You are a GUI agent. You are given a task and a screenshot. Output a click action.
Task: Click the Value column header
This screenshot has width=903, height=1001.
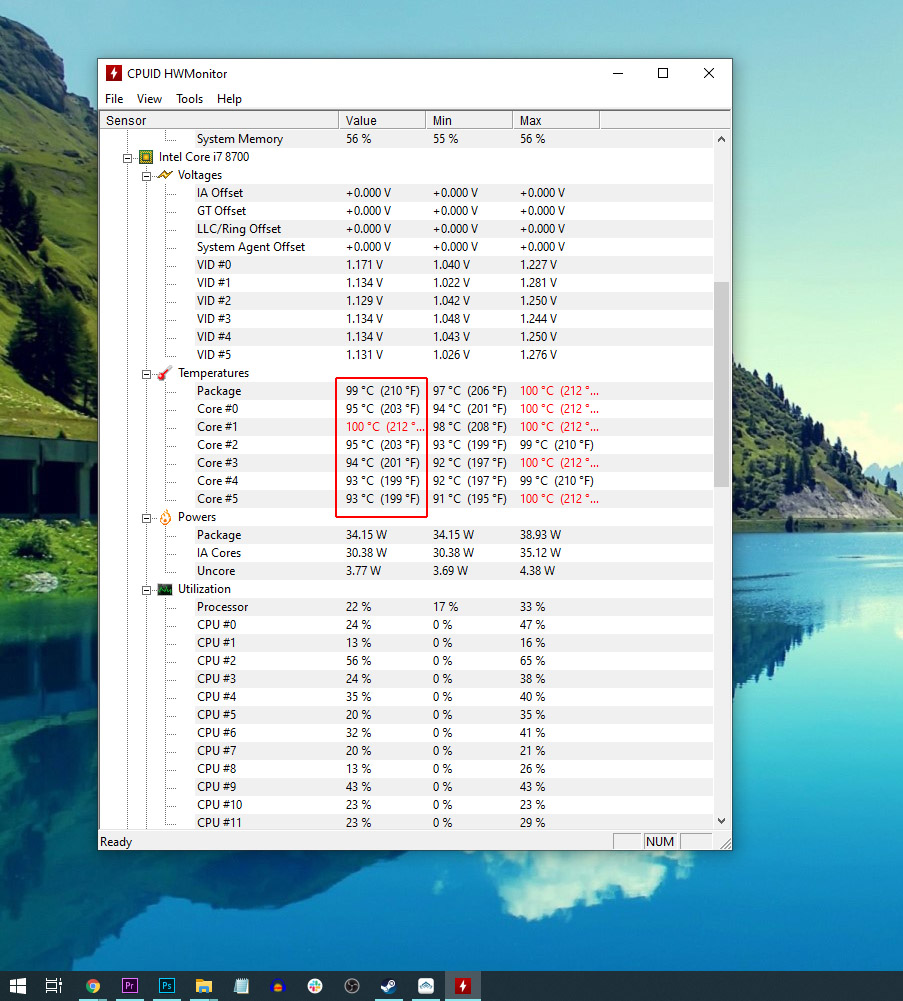coord(382,120)
